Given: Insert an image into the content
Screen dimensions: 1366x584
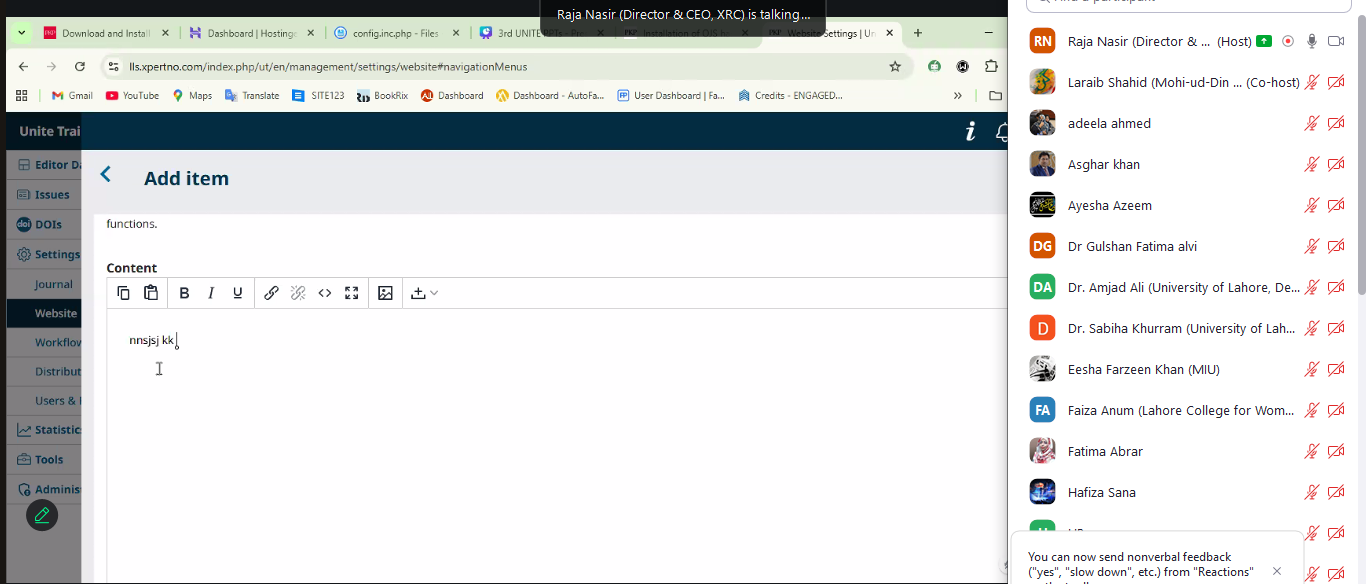Looking at the screenshot, I should [385, 293].
